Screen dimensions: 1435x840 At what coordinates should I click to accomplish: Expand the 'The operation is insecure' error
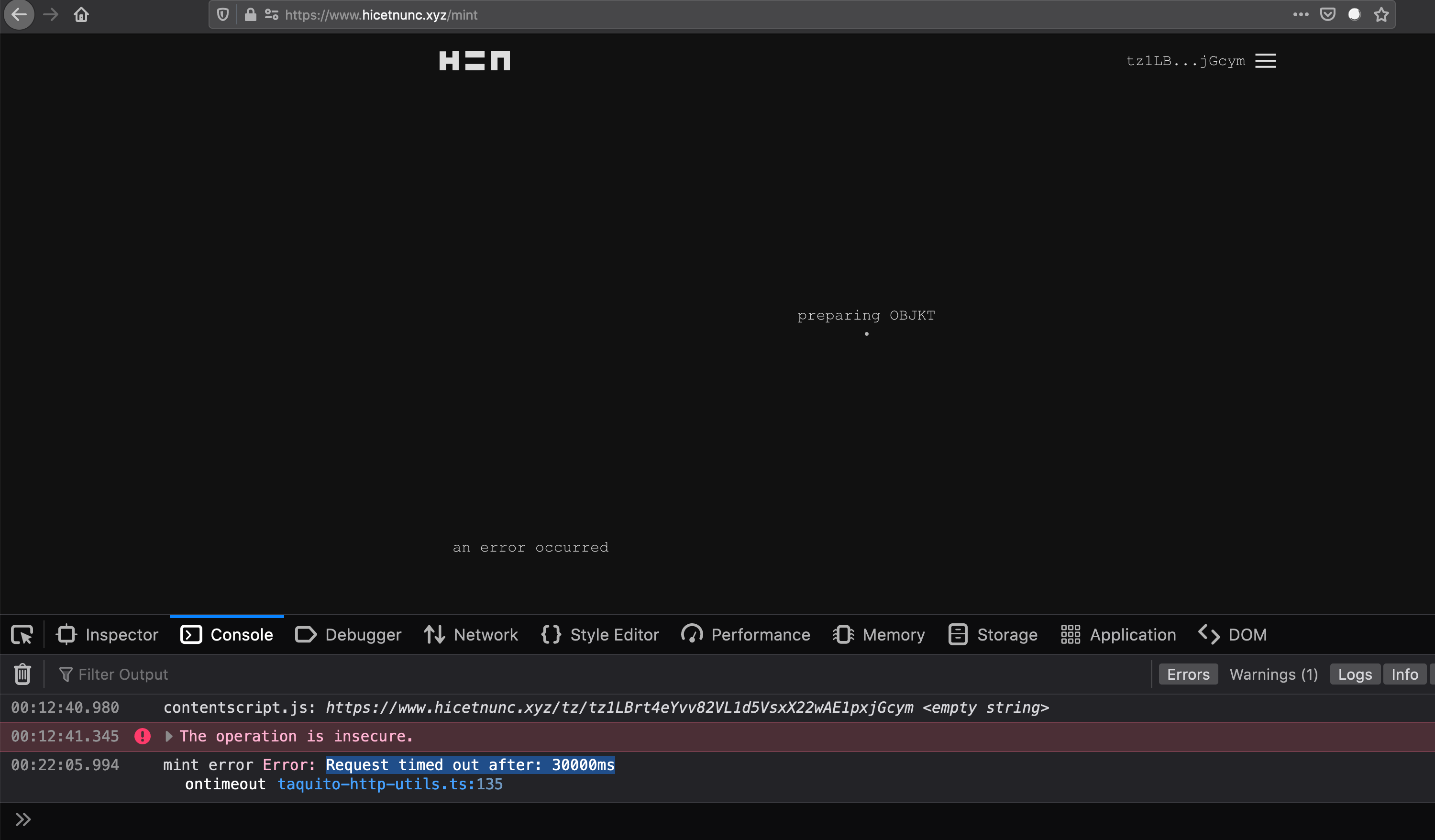point(169,736)
